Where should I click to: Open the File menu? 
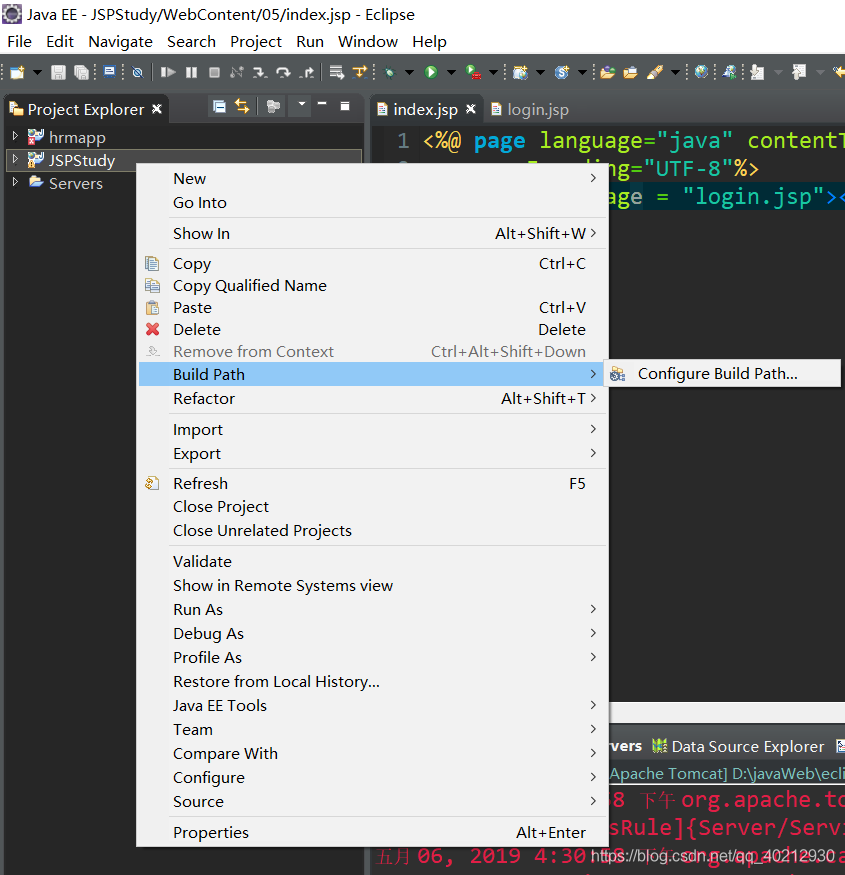[20, 42]
